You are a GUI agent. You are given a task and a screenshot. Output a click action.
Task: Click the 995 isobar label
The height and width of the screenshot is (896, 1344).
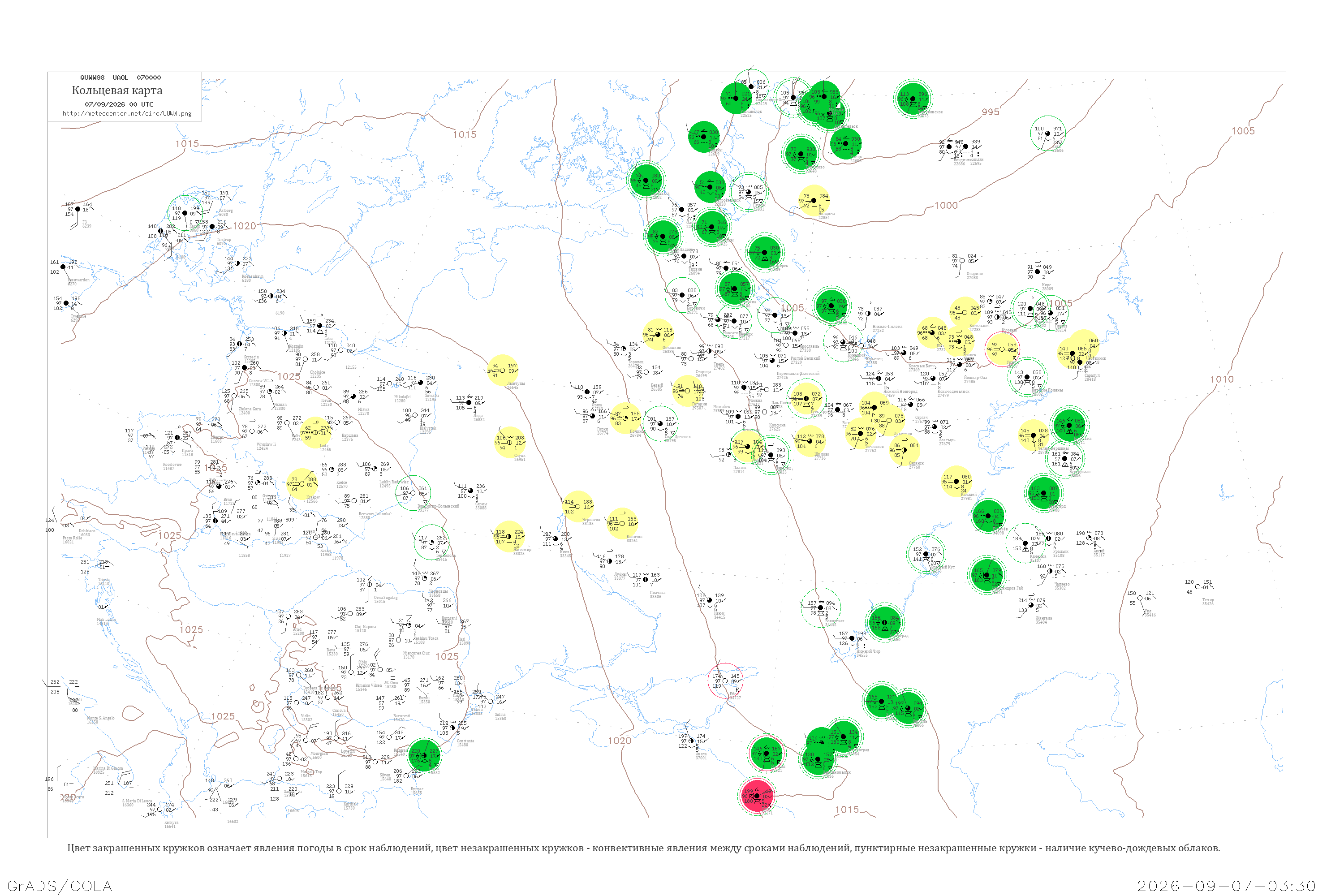990,112
